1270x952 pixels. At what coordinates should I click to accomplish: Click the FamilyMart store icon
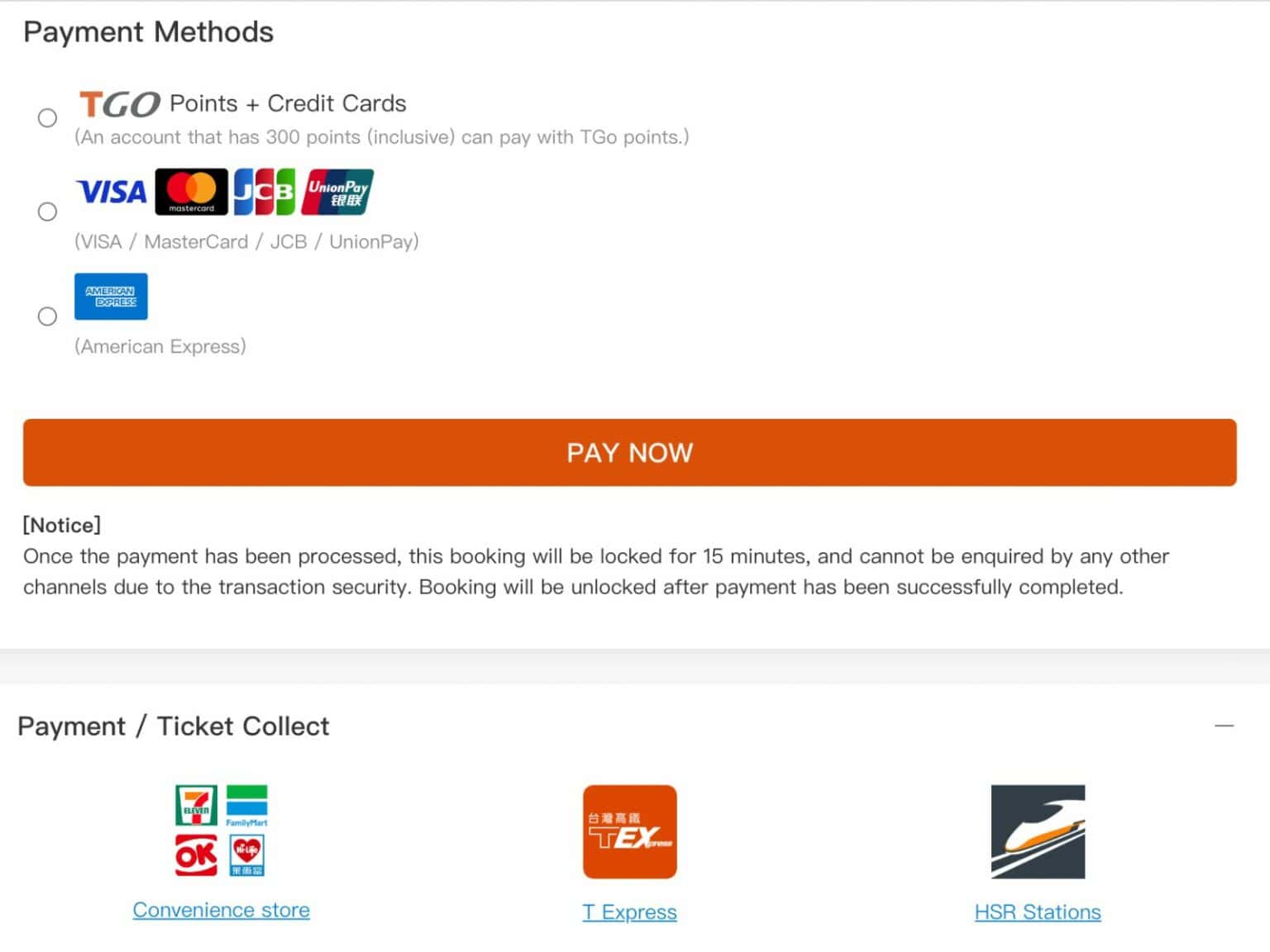[x=246, y=803]
